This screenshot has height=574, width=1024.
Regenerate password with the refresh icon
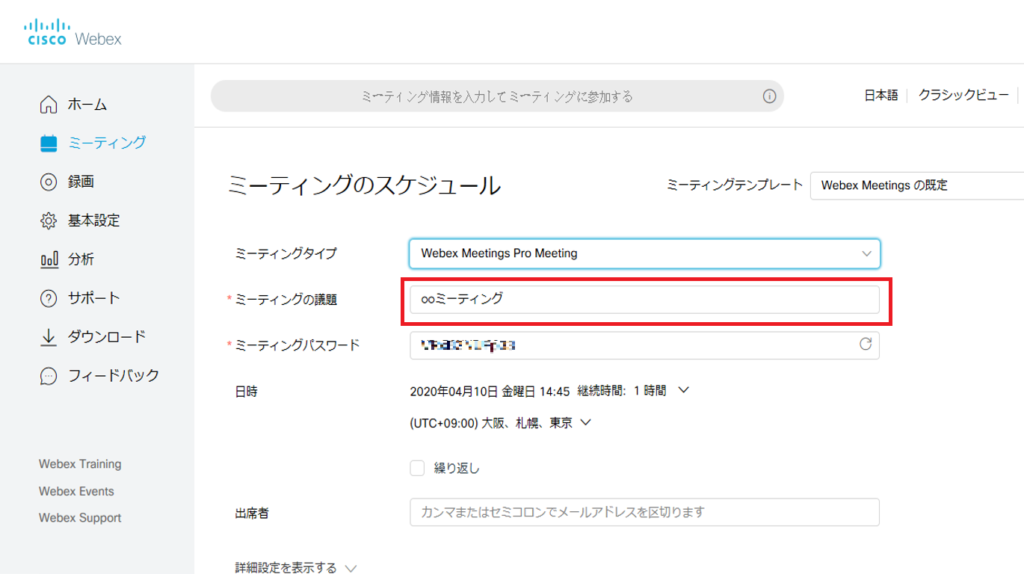865,344
